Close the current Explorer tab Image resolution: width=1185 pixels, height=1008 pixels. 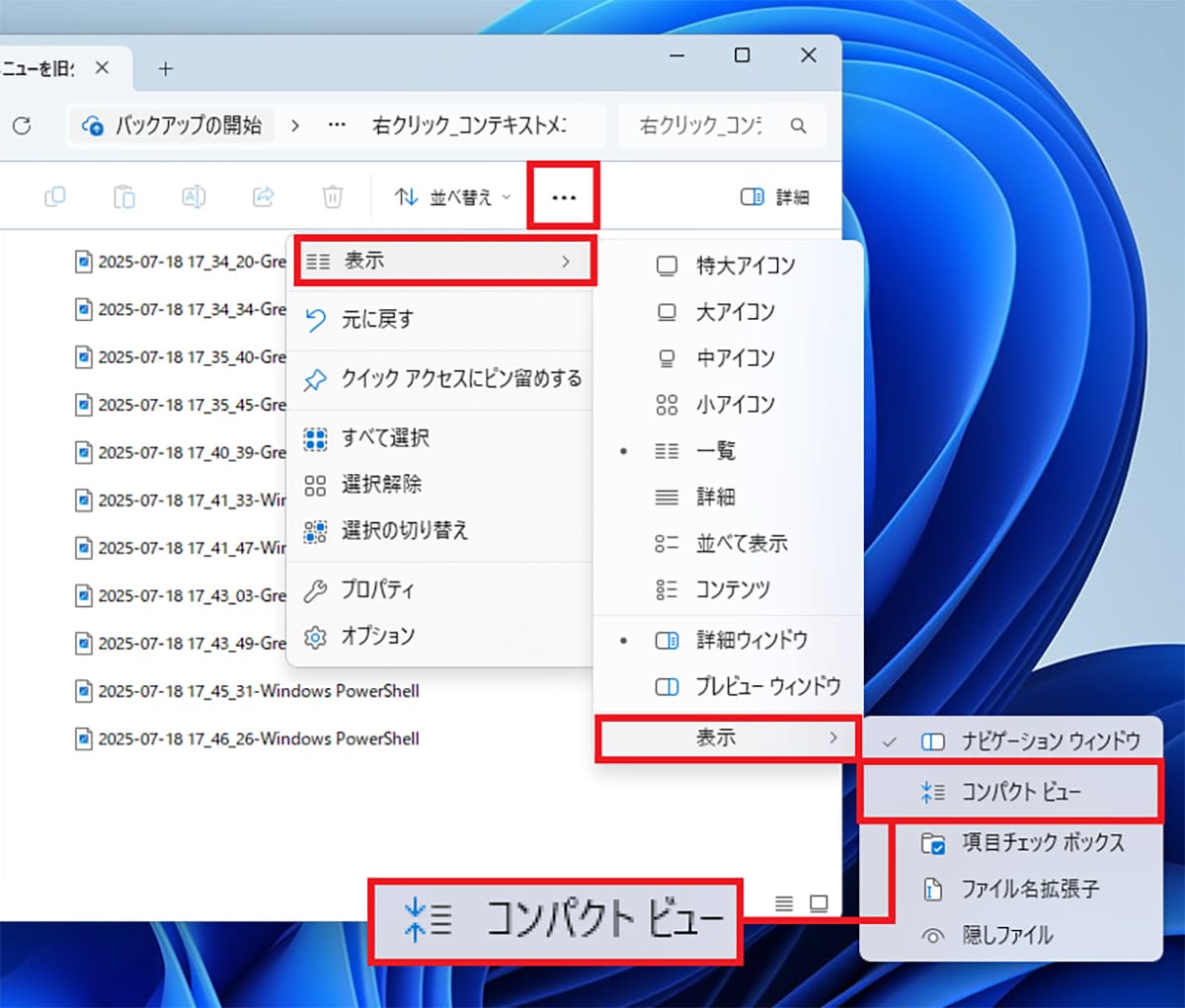102,68
